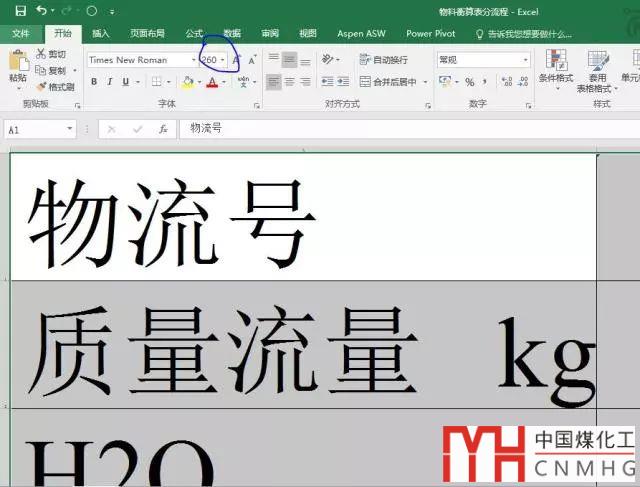Screen dimensions: 640x487
Task: Apply the yellow fill color
Action: (188, 82)
